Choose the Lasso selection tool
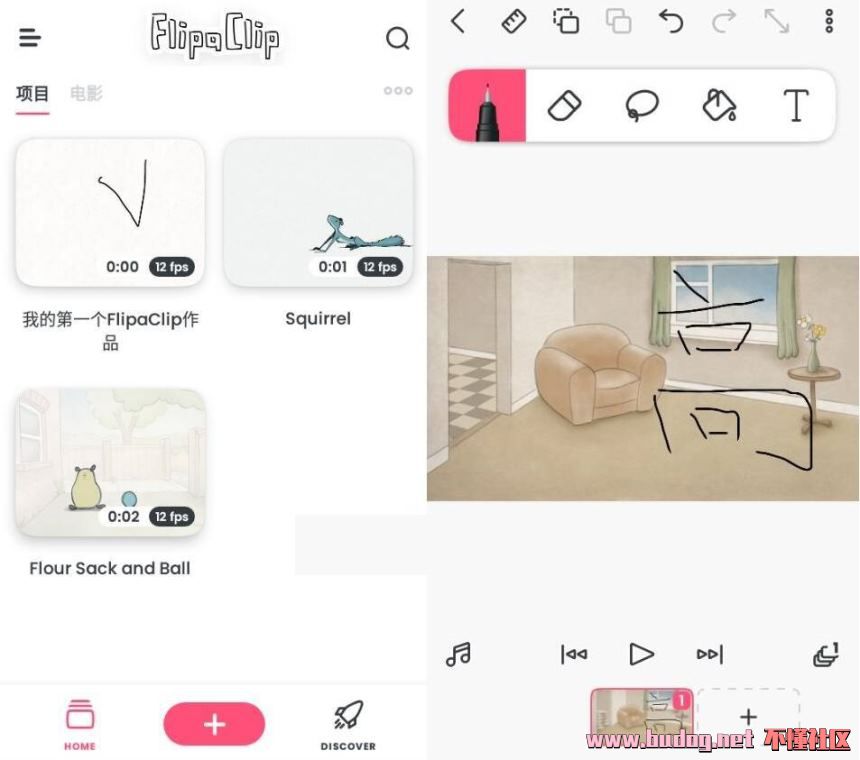The height and width of the screenshot is (760, 860). [641, 105]
